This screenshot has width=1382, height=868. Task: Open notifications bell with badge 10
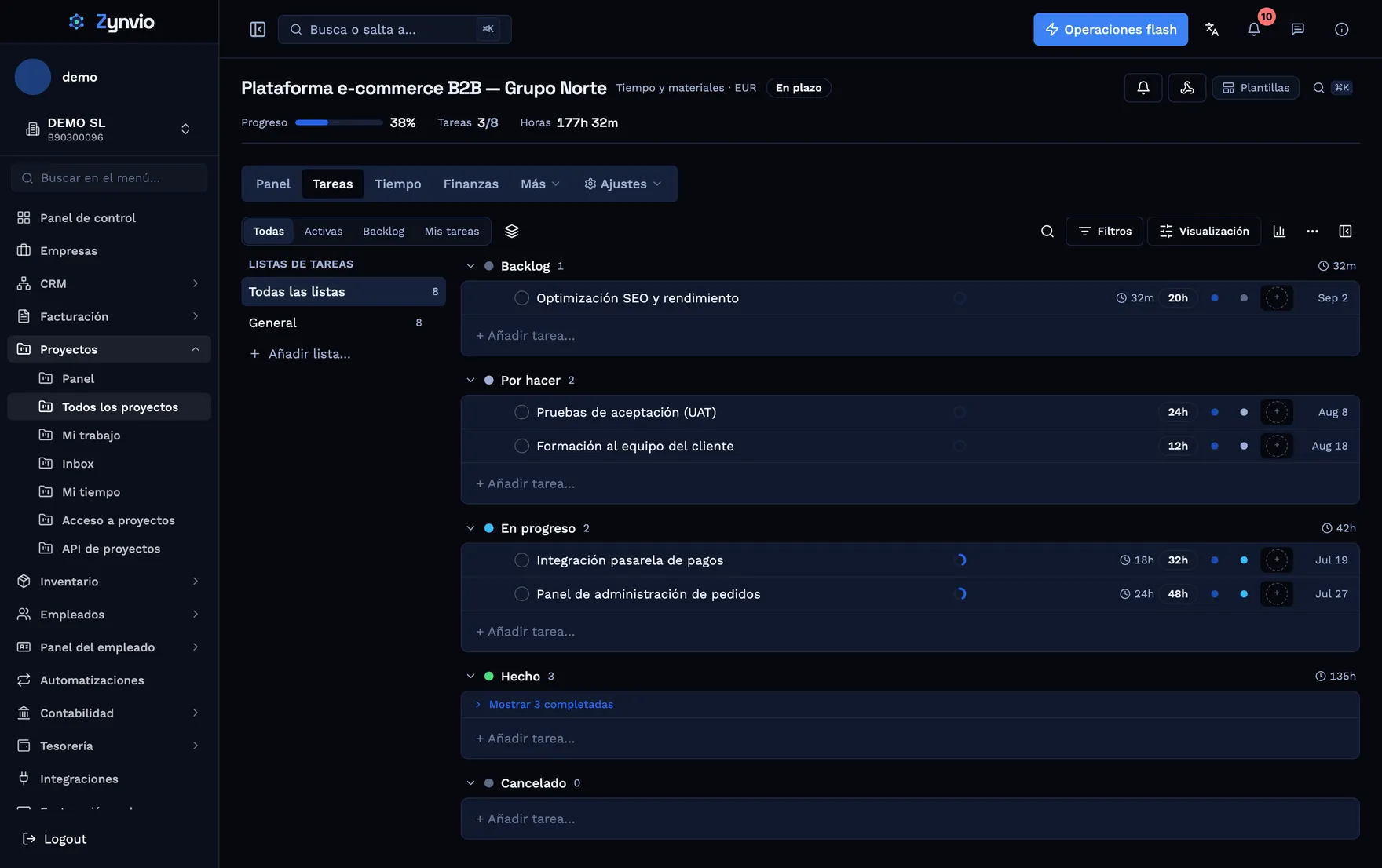(1254, 29)
